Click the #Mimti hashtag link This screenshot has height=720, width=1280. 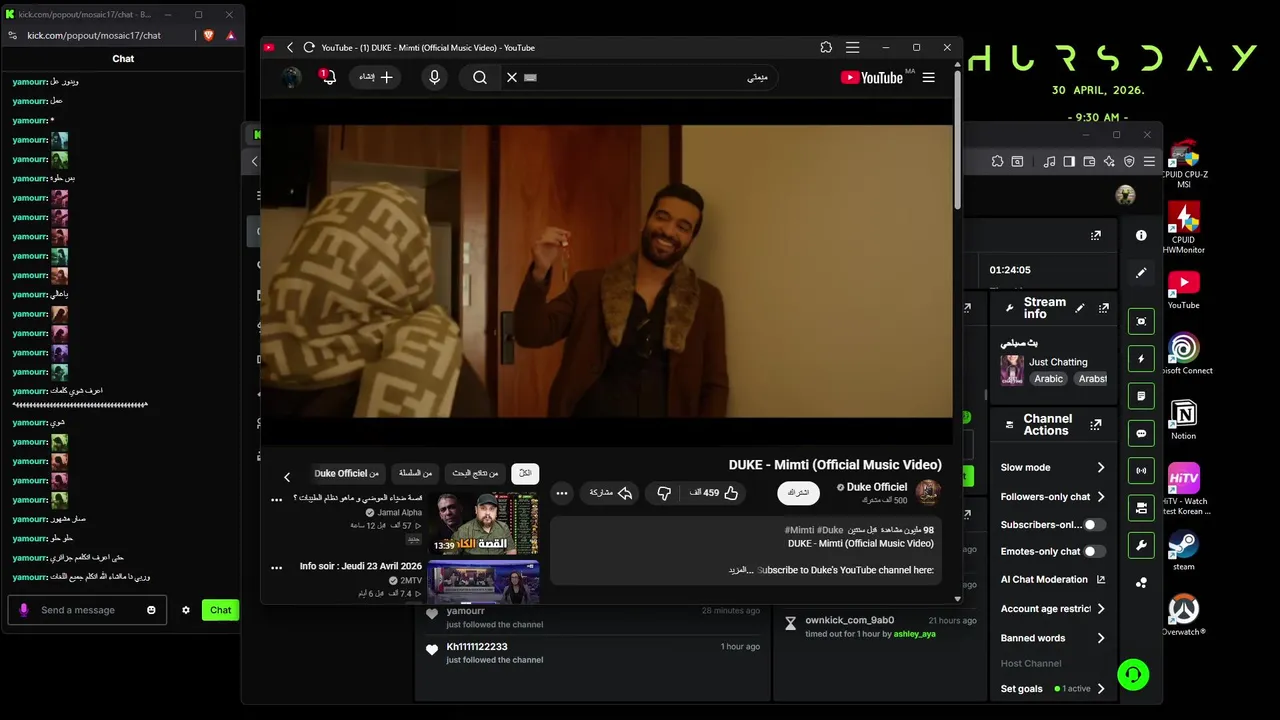tap(799, 530)
